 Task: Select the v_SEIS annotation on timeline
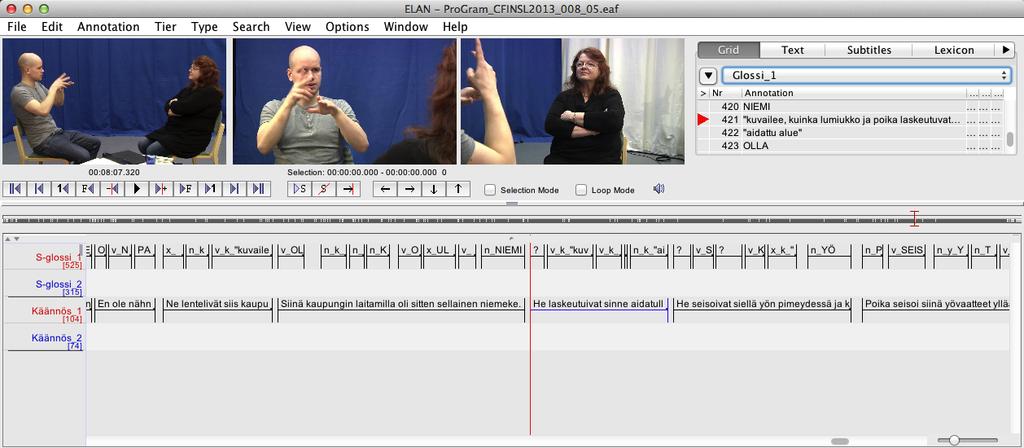pyautogui.click(x=906, y=249)
